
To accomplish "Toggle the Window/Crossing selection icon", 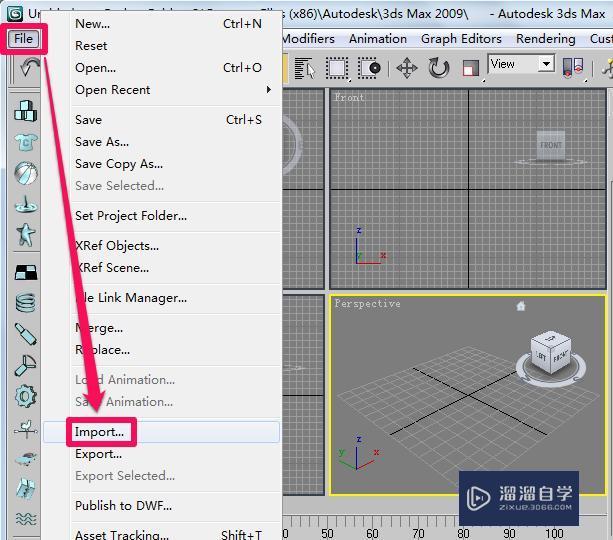I will [x=369, y=68].
